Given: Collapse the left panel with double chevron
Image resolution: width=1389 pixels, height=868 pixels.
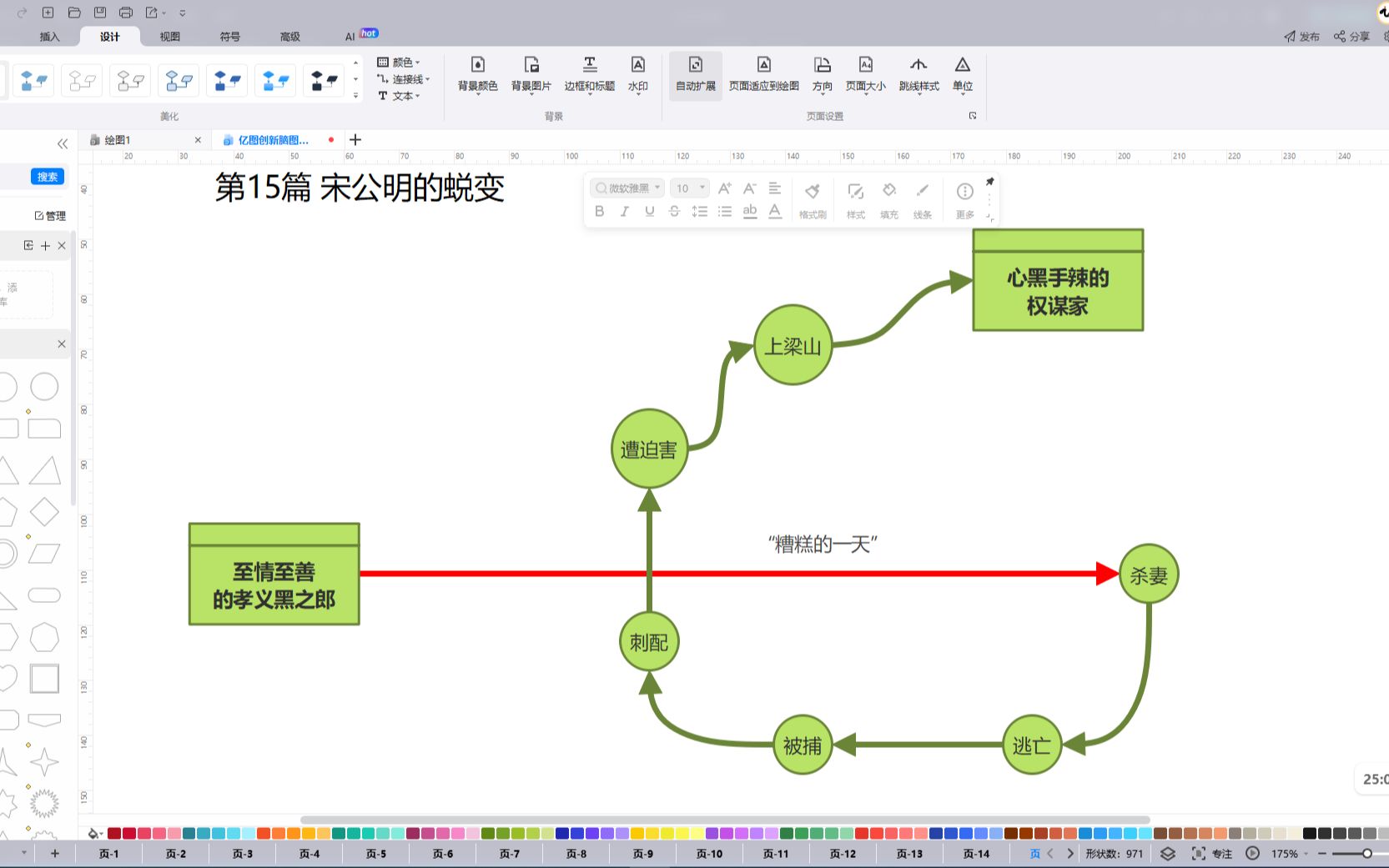Looking at the screenshot, I should tap(63, 144).
